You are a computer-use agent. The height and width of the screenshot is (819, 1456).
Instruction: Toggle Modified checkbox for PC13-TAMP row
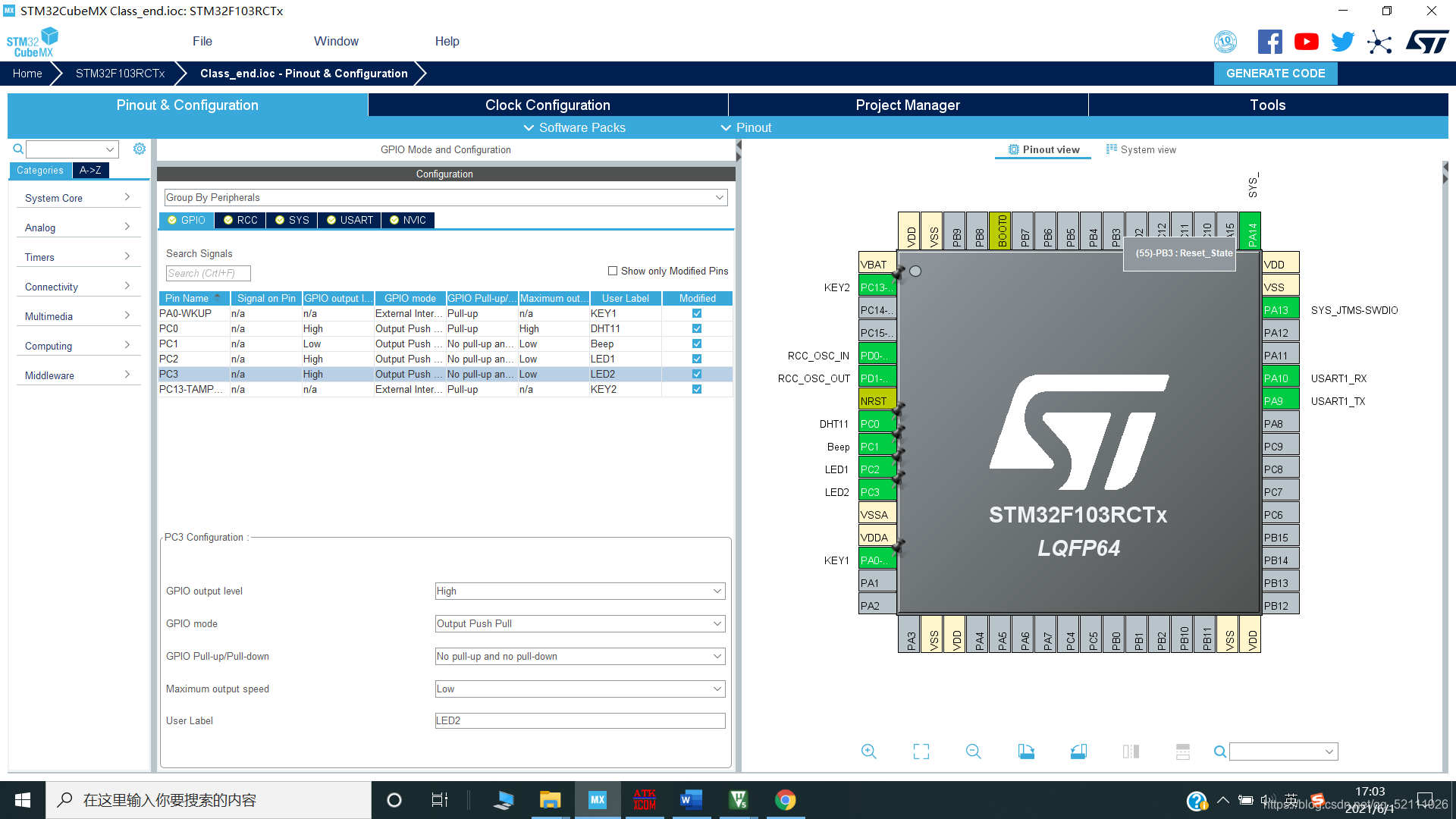(x=697, y=389)
